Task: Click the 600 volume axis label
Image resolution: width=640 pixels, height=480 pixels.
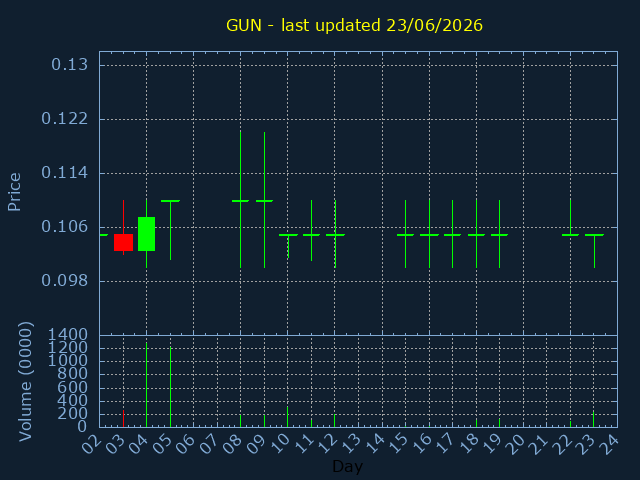Action: pyautogui.click(x=72, y=387)
